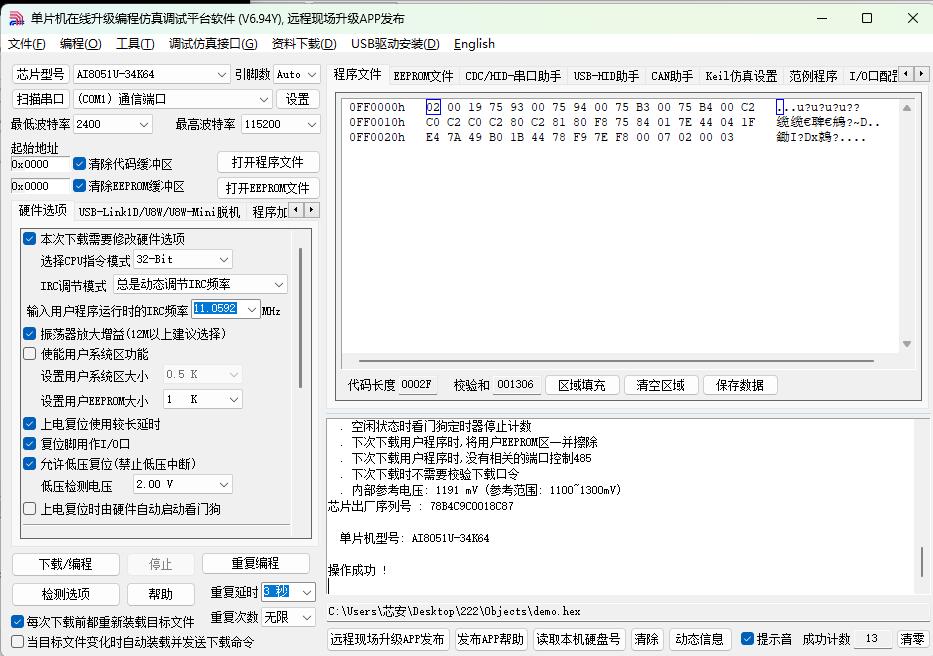The image size is (933, 656).
Task: Open 资料下载(D) menu
Action: click(x=304, y=43)
